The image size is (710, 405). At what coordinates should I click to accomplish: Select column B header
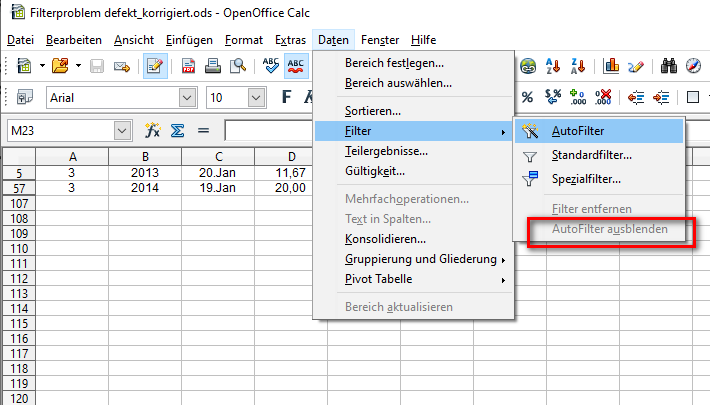tap(145, 156)
